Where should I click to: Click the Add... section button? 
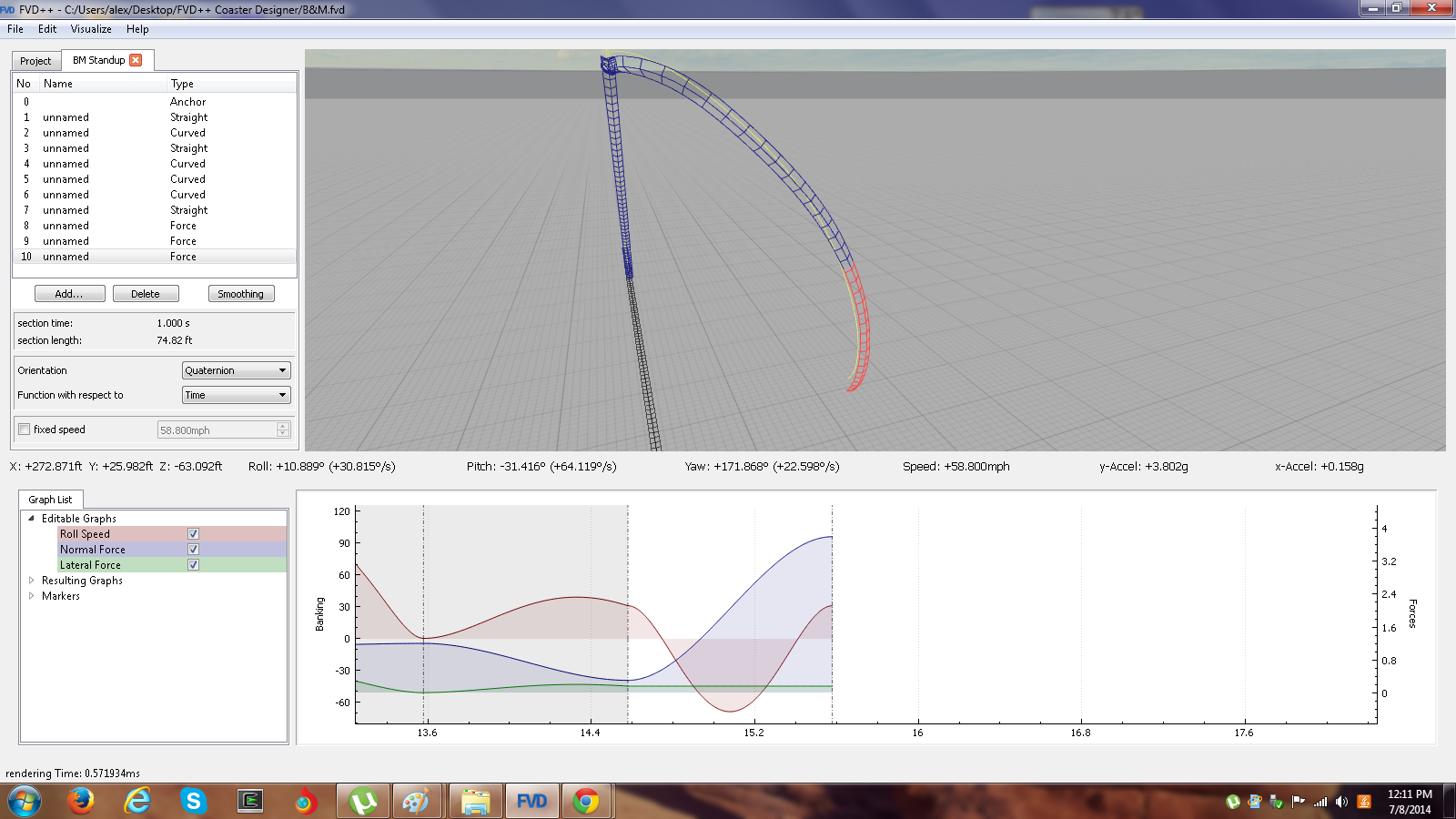[x=69, y=294]
